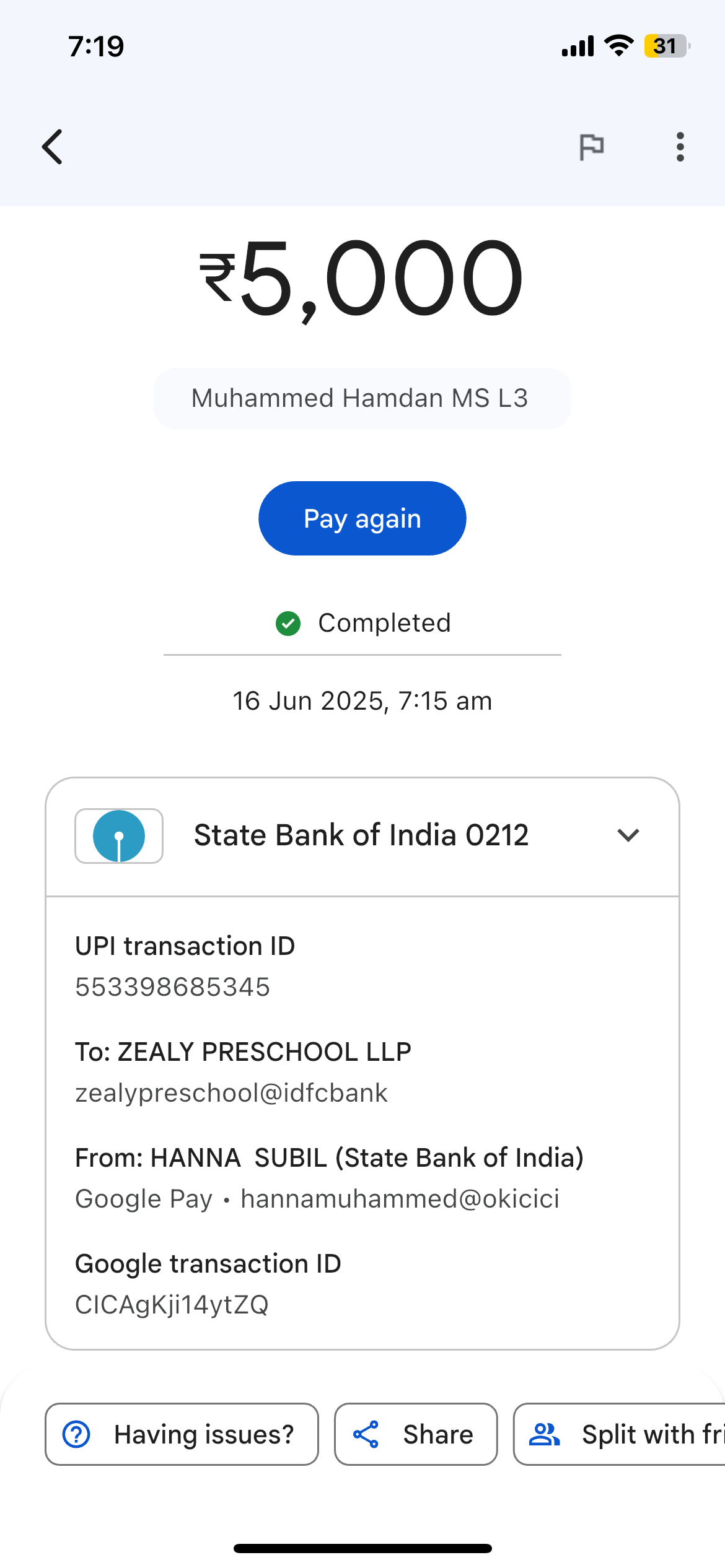The image size is (725, 1568).
Task: Tap the battery indicator in status bar
Action: point(666,46)
